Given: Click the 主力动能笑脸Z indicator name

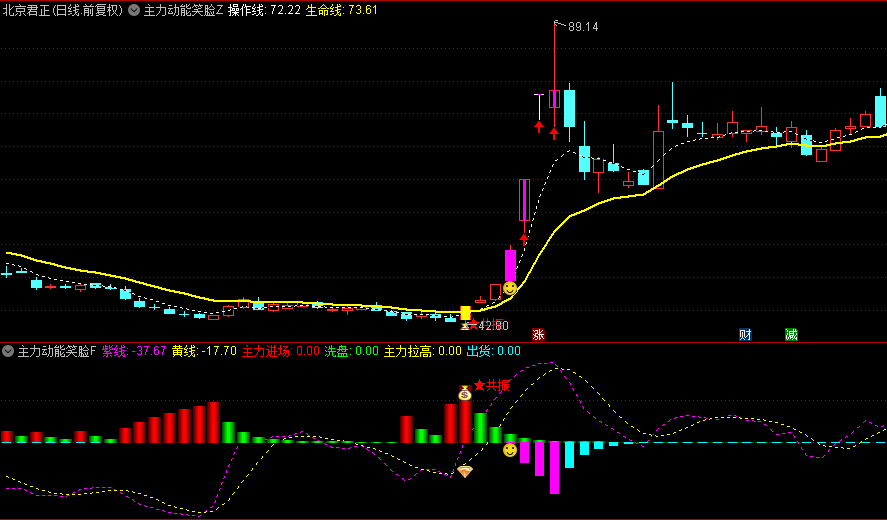Looking at the screenshot, I should pyautogui.click(x=183, y=10).
